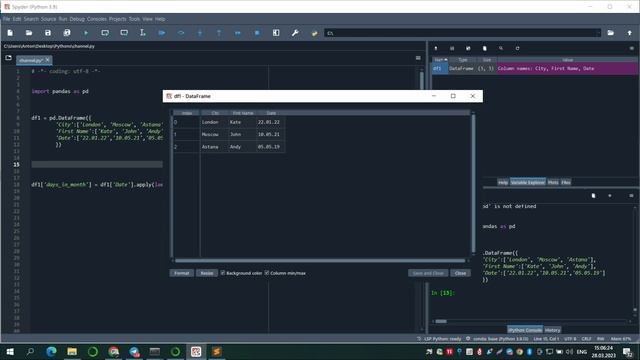Switch to the Help pane tab

(x=503, y=182)
